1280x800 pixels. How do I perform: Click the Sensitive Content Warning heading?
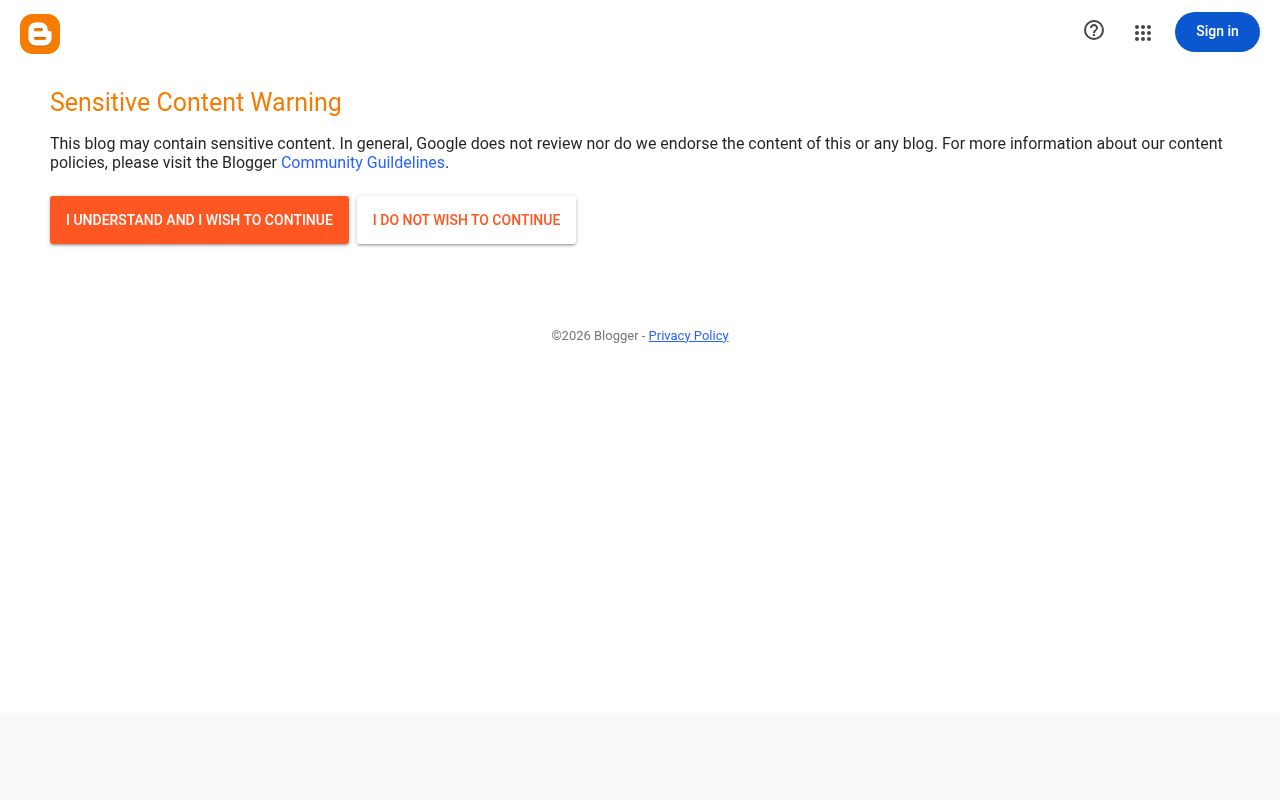pos(196,102)
